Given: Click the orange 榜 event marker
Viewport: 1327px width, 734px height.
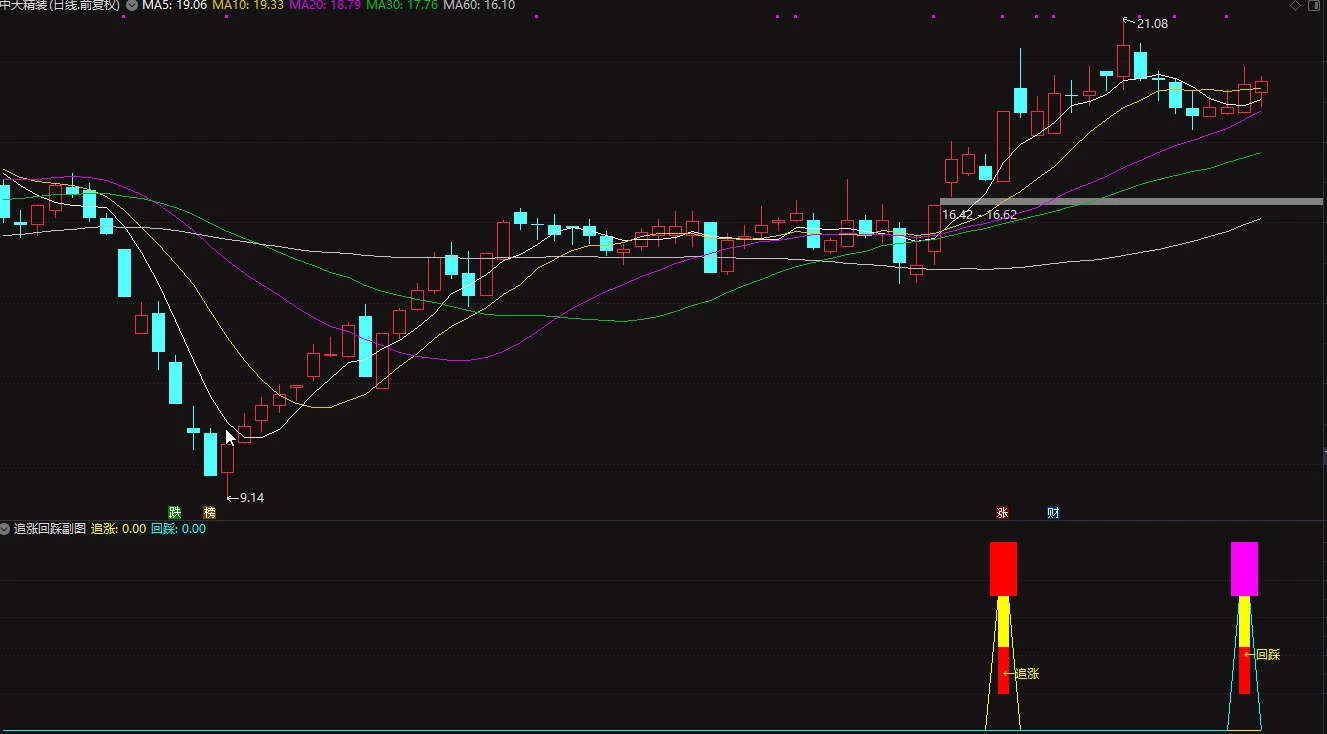Looking at the screenshot, I should pyautogui.click(x=209, y=513).
